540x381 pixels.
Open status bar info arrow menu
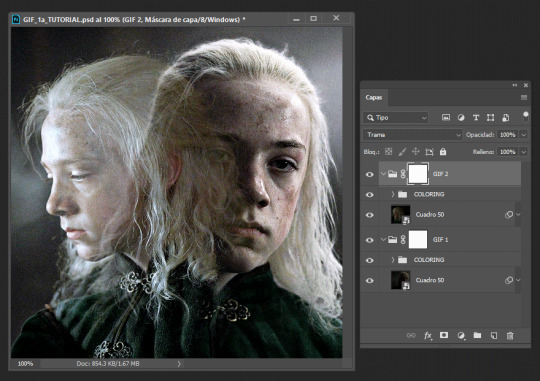(x=179, y=363)
